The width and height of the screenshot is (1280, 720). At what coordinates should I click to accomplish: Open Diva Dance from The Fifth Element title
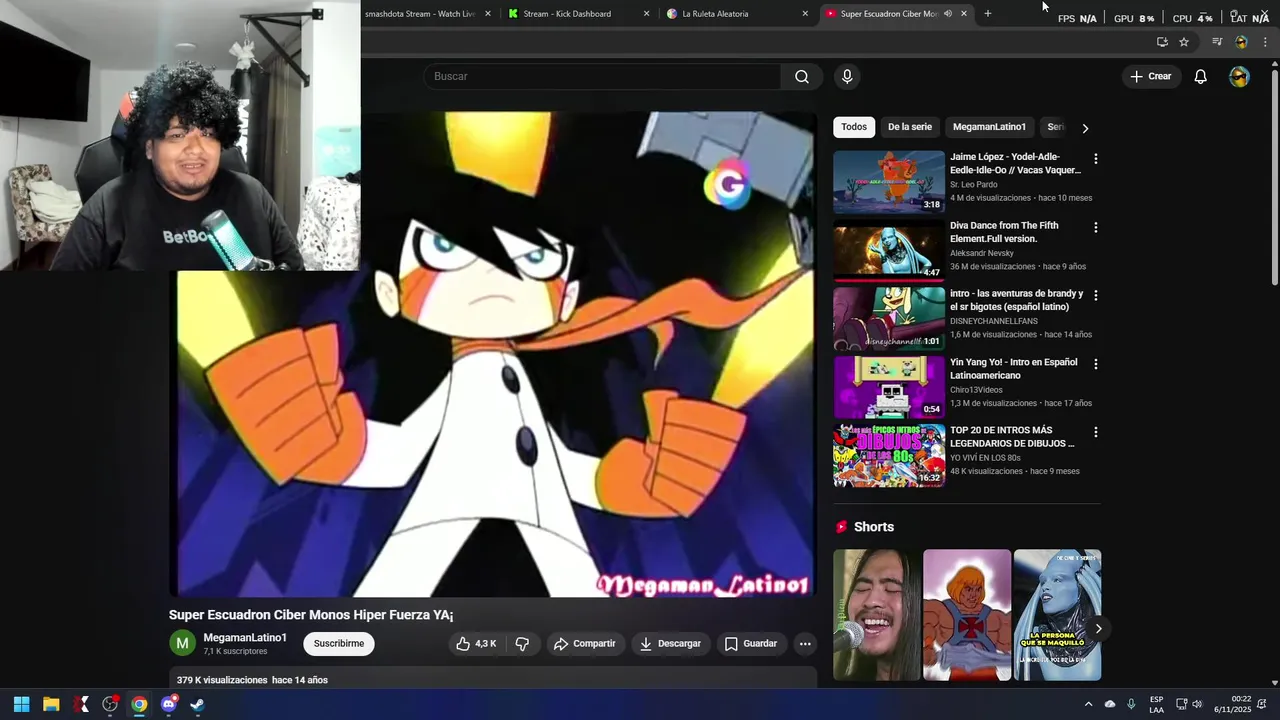click(x=1004, y=232)
